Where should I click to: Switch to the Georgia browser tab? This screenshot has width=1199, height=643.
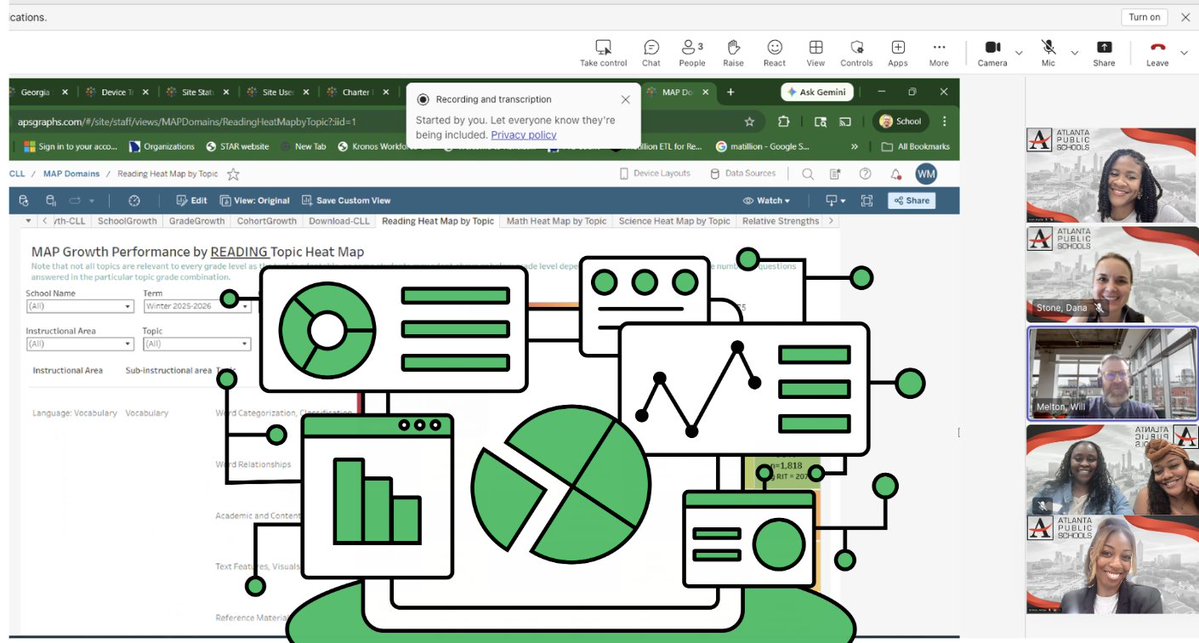[36, 92]
